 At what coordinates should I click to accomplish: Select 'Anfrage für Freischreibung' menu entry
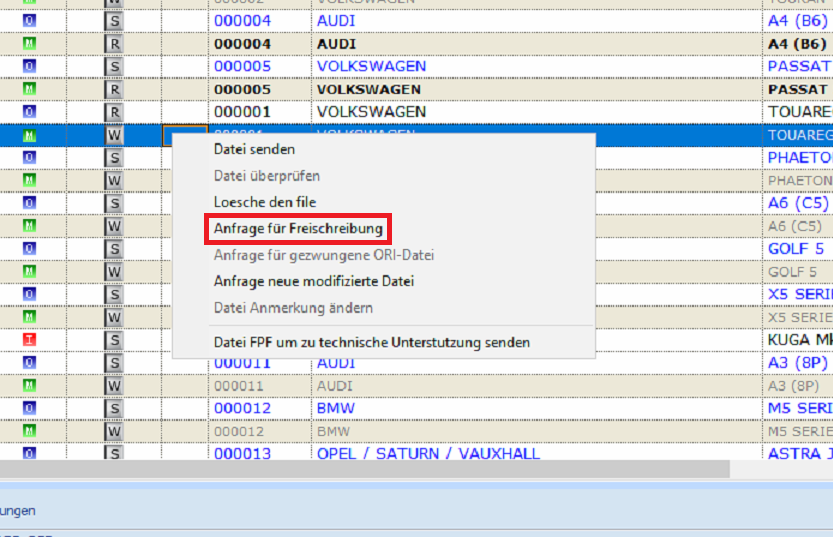pos(298,229)
